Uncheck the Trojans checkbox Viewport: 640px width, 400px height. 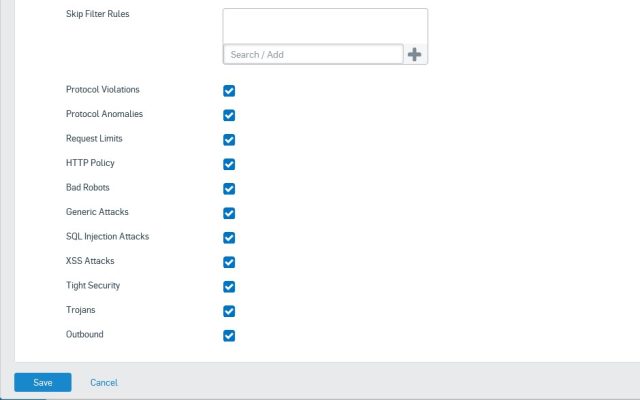point(229,311)
